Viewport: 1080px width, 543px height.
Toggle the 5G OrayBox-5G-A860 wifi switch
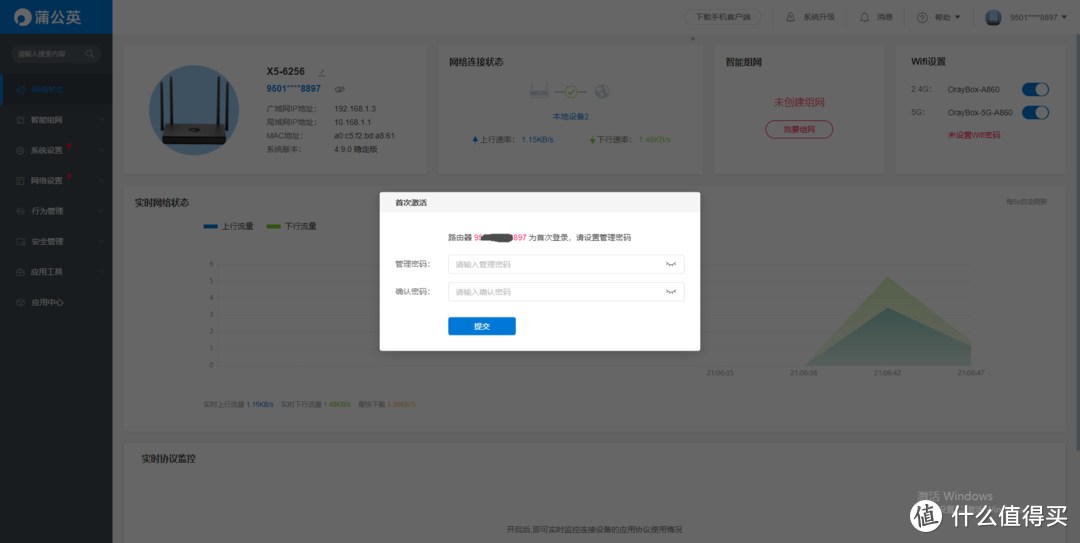coord(1035,112)
